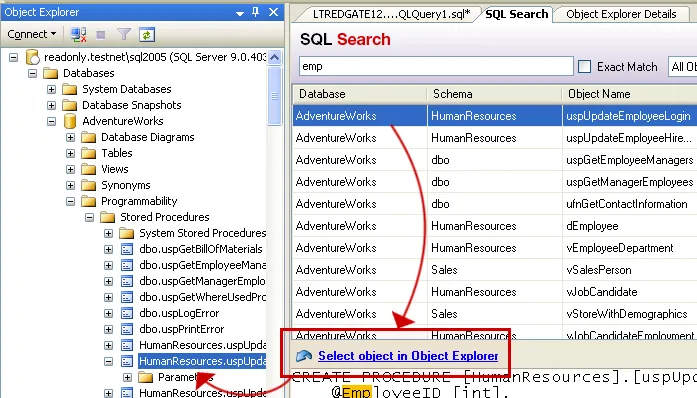Collapse the AdventureWorks database node
697x398 pixels.
point(52,121)
